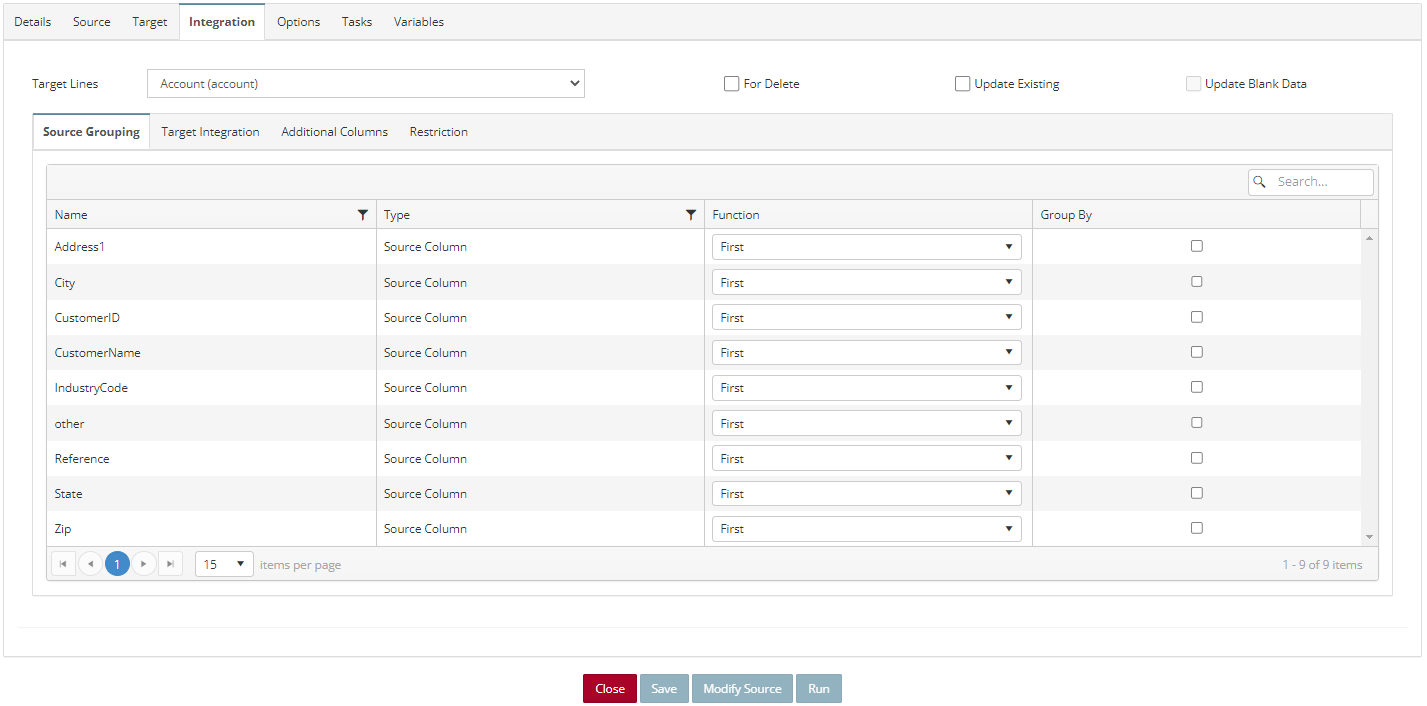Check Group By for Address1 row
The width and height of the screenshot is (1427, 706).
coord(1197,246)
